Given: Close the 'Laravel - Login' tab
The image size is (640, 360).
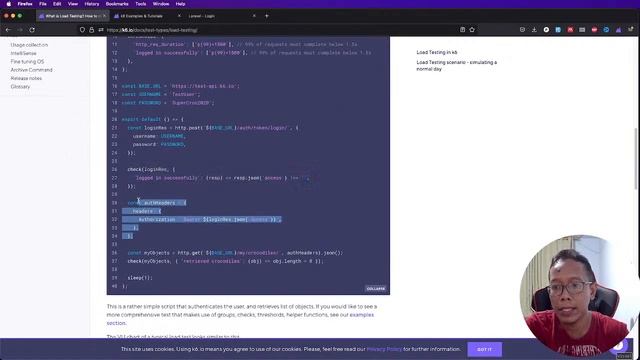Looking at the screenshot, I should point(254,16).
